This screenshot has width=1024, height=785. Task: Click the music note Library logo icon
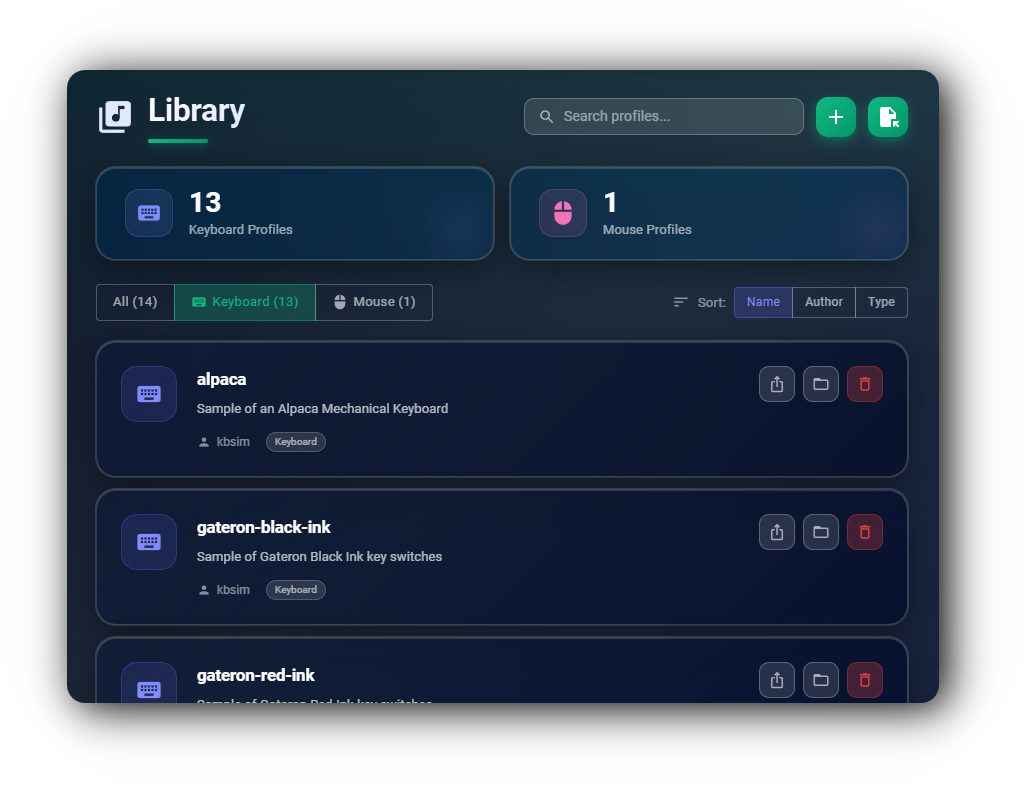[x=113, y=115]
